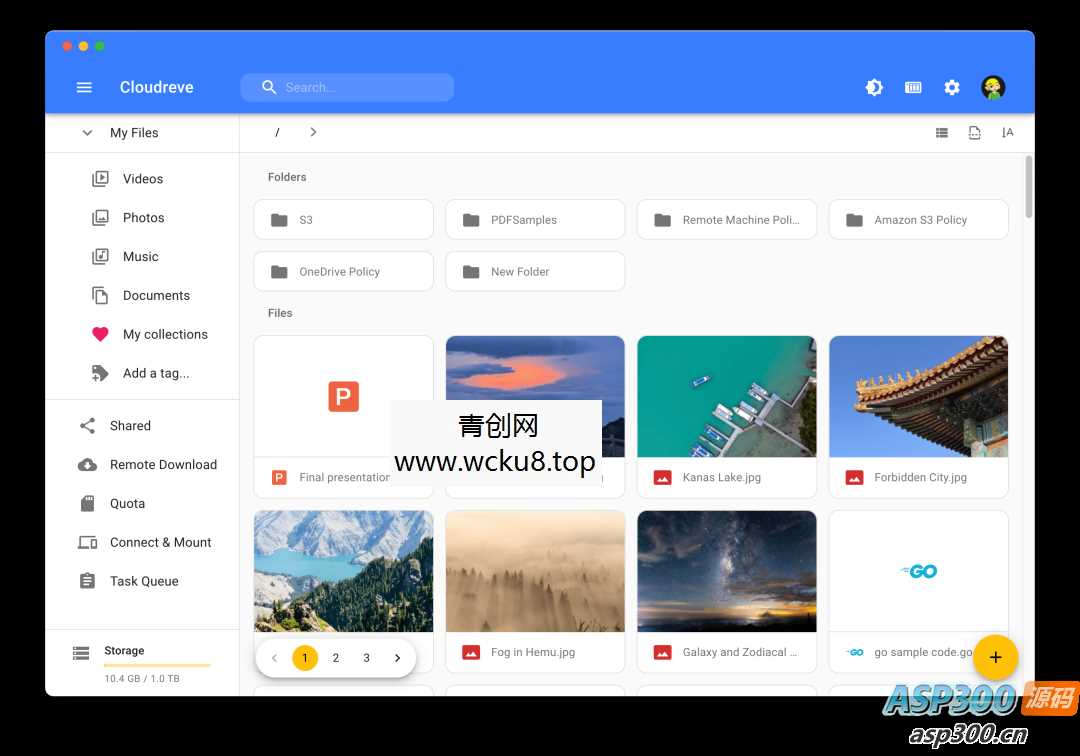Expand the next page arrow in pagination

397,658
